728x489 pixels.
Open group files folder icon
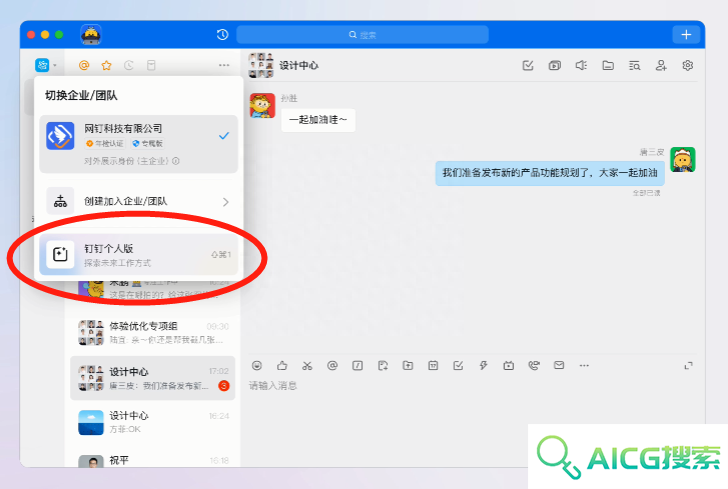608,65
